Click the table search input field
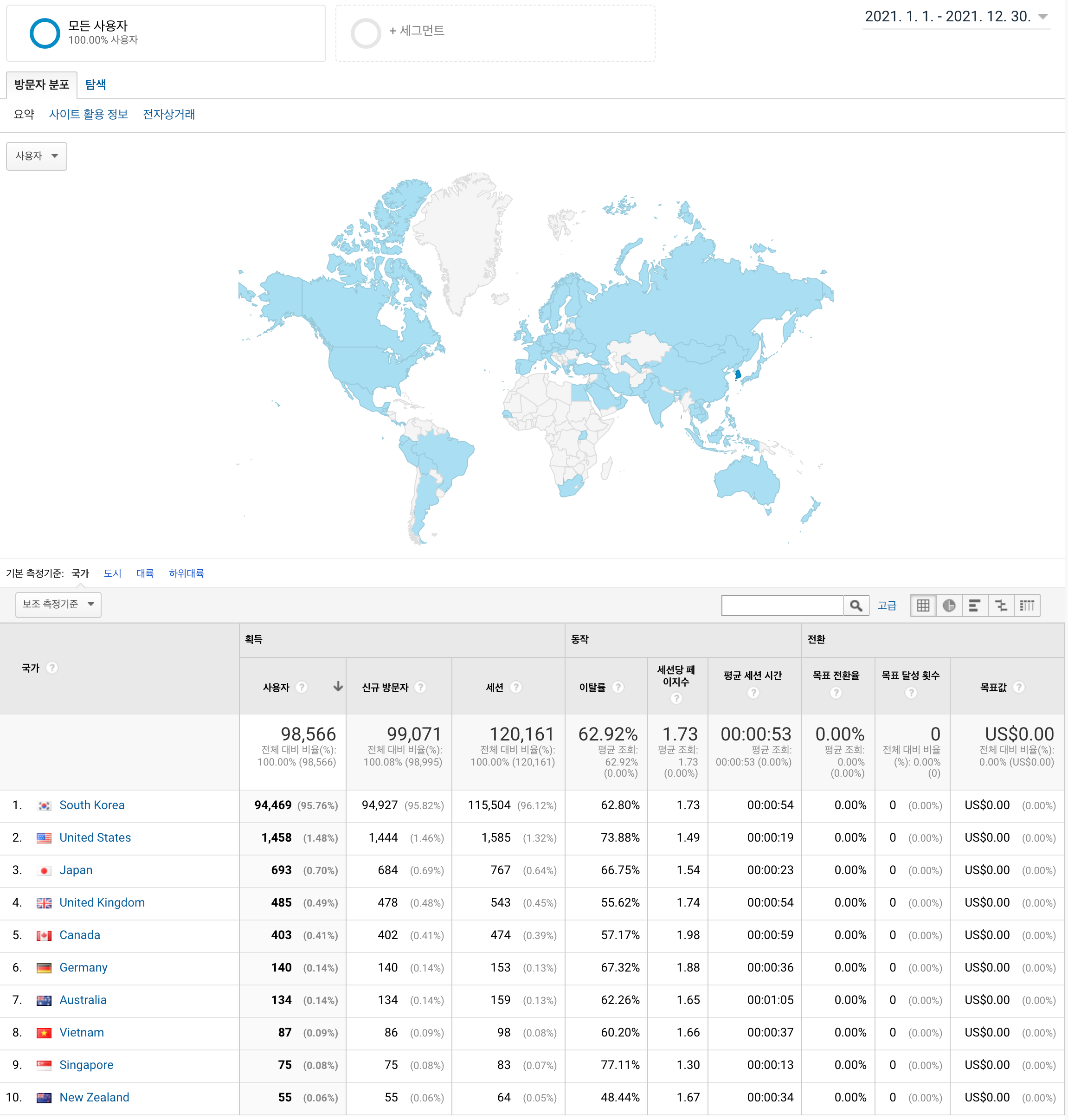This screenshot has height=1120, width=1068. [x=782, y=605]
